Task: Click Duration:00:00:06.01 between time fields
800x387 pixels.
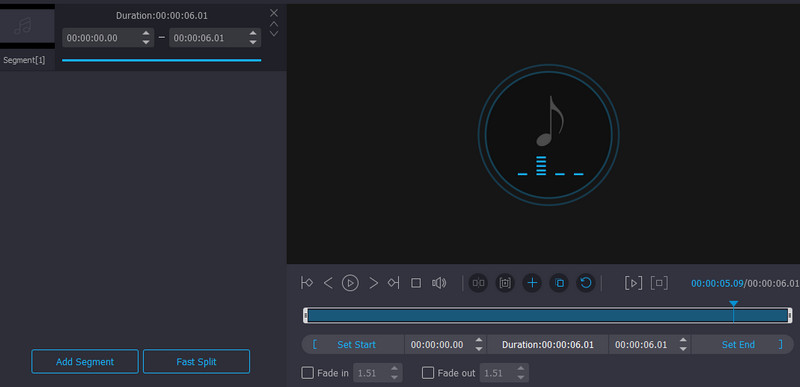Action: click(x=548, y=345)
